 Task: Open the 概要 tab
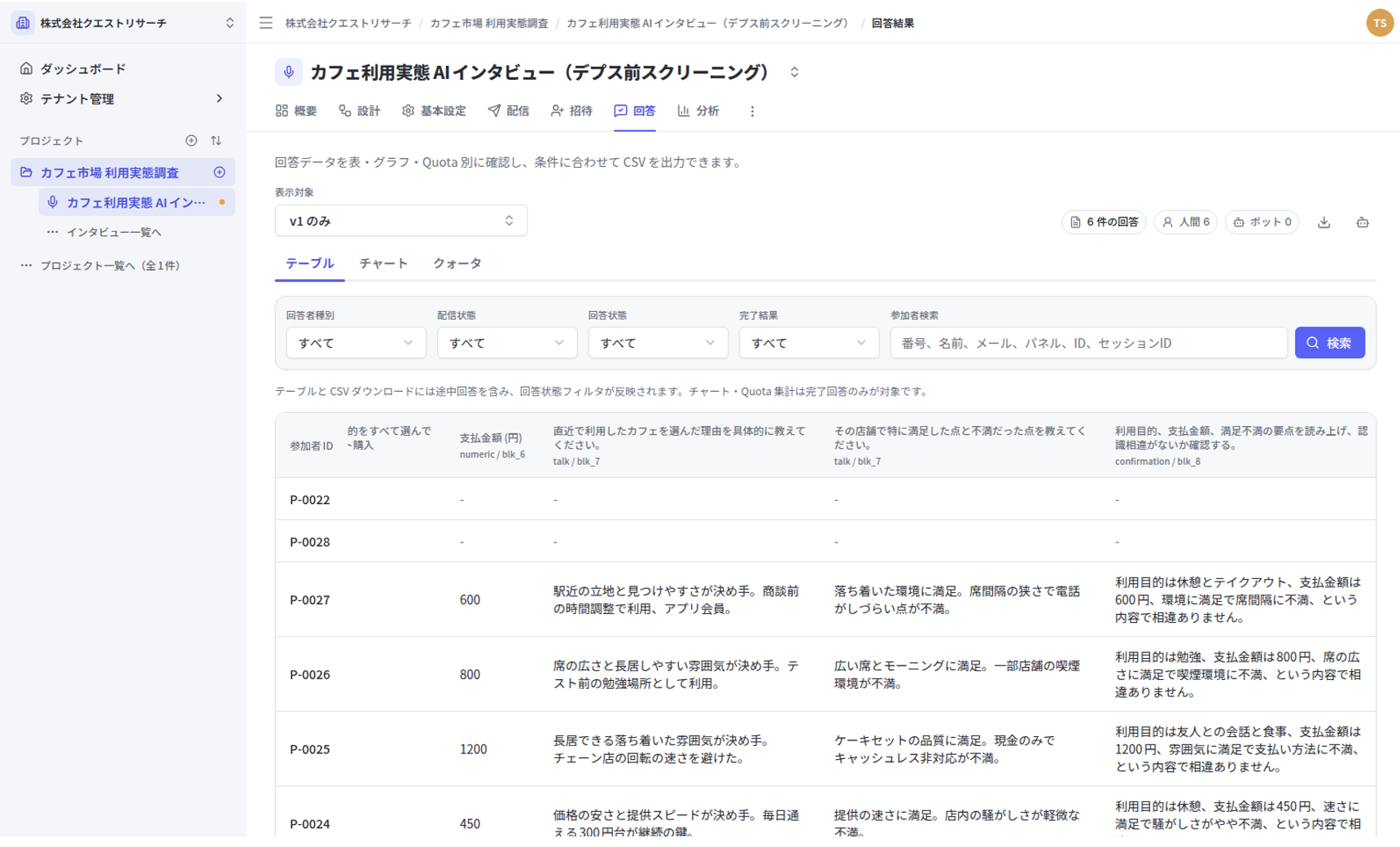(296, 111)
